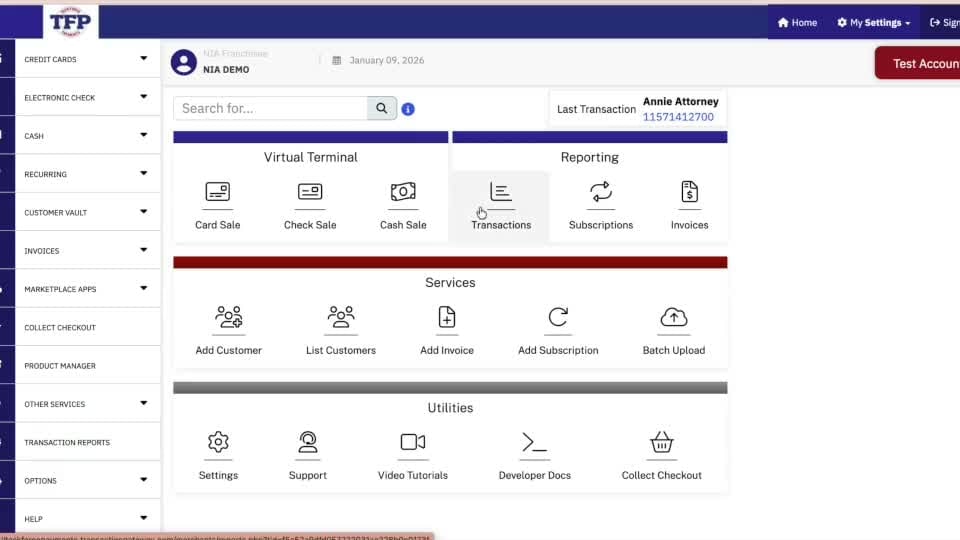Open the Transactions report icon

click(x=501, y=192)
